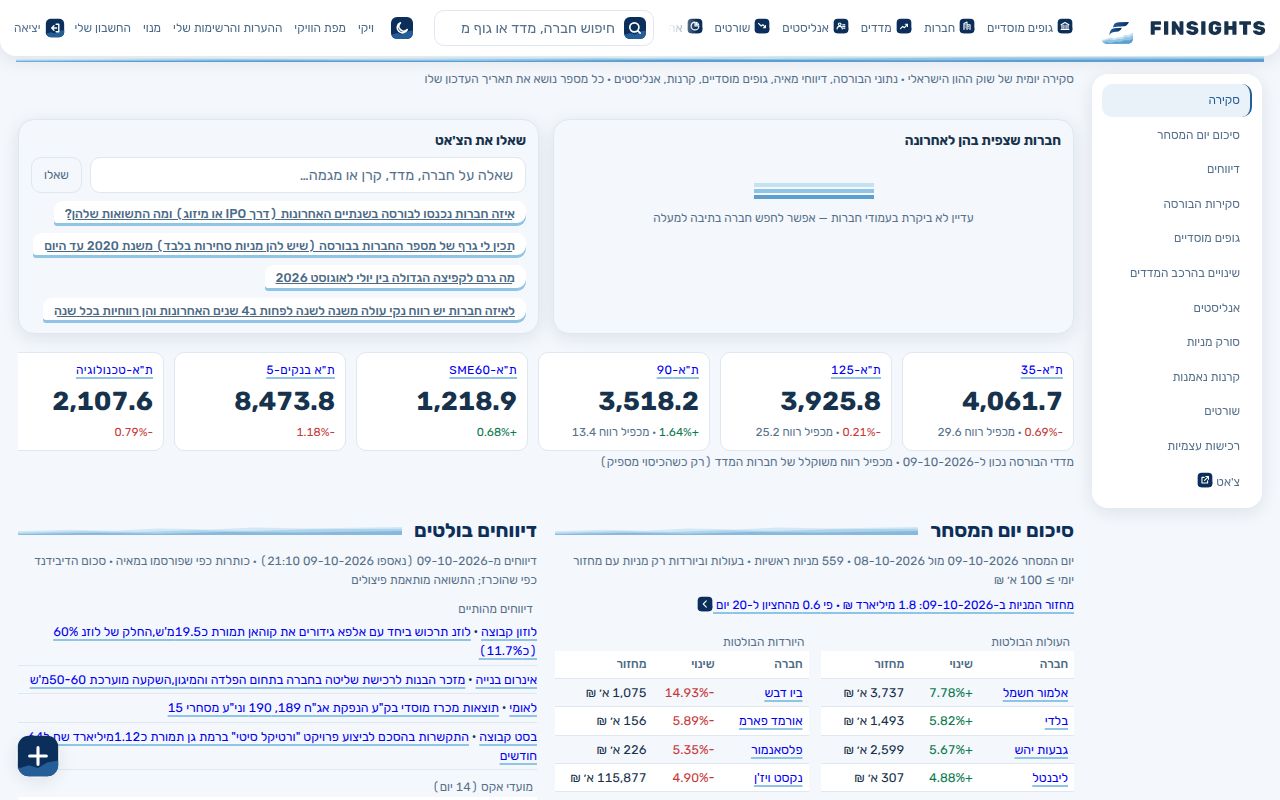
Task: Open החשבון שלי account link
Action: pyautogui.click(x=103, y=28)
